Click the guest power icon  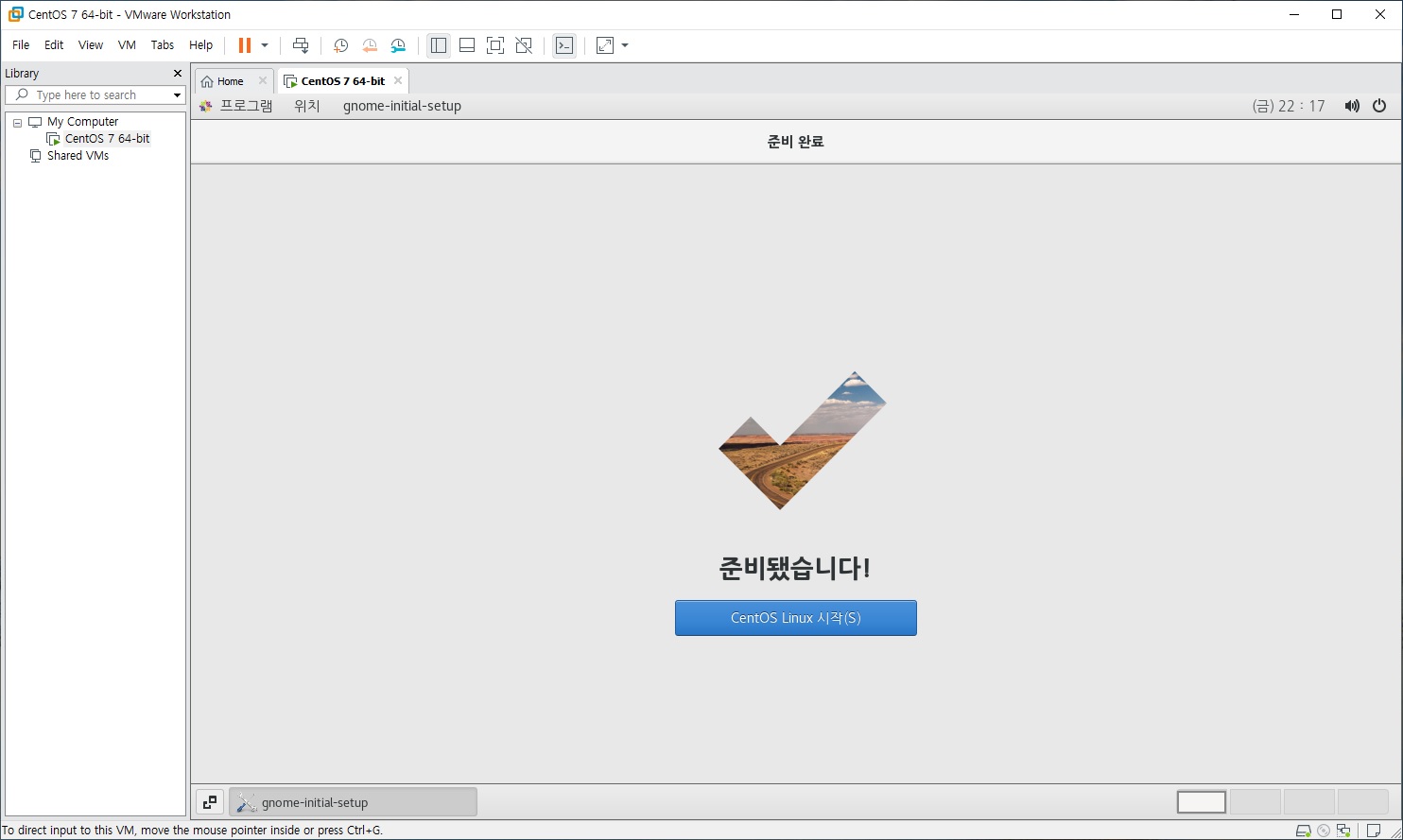point(1379,106)
